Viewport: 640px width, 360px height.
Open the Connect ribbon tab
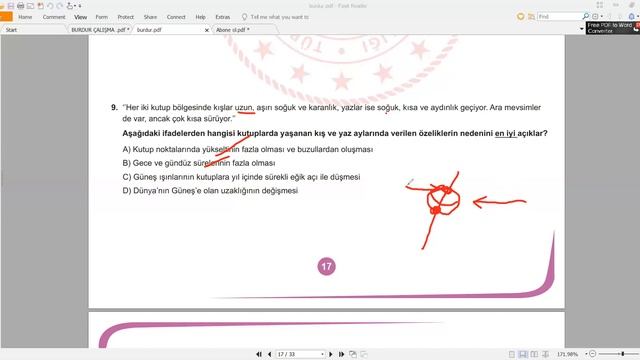click(x=176, y=17)
